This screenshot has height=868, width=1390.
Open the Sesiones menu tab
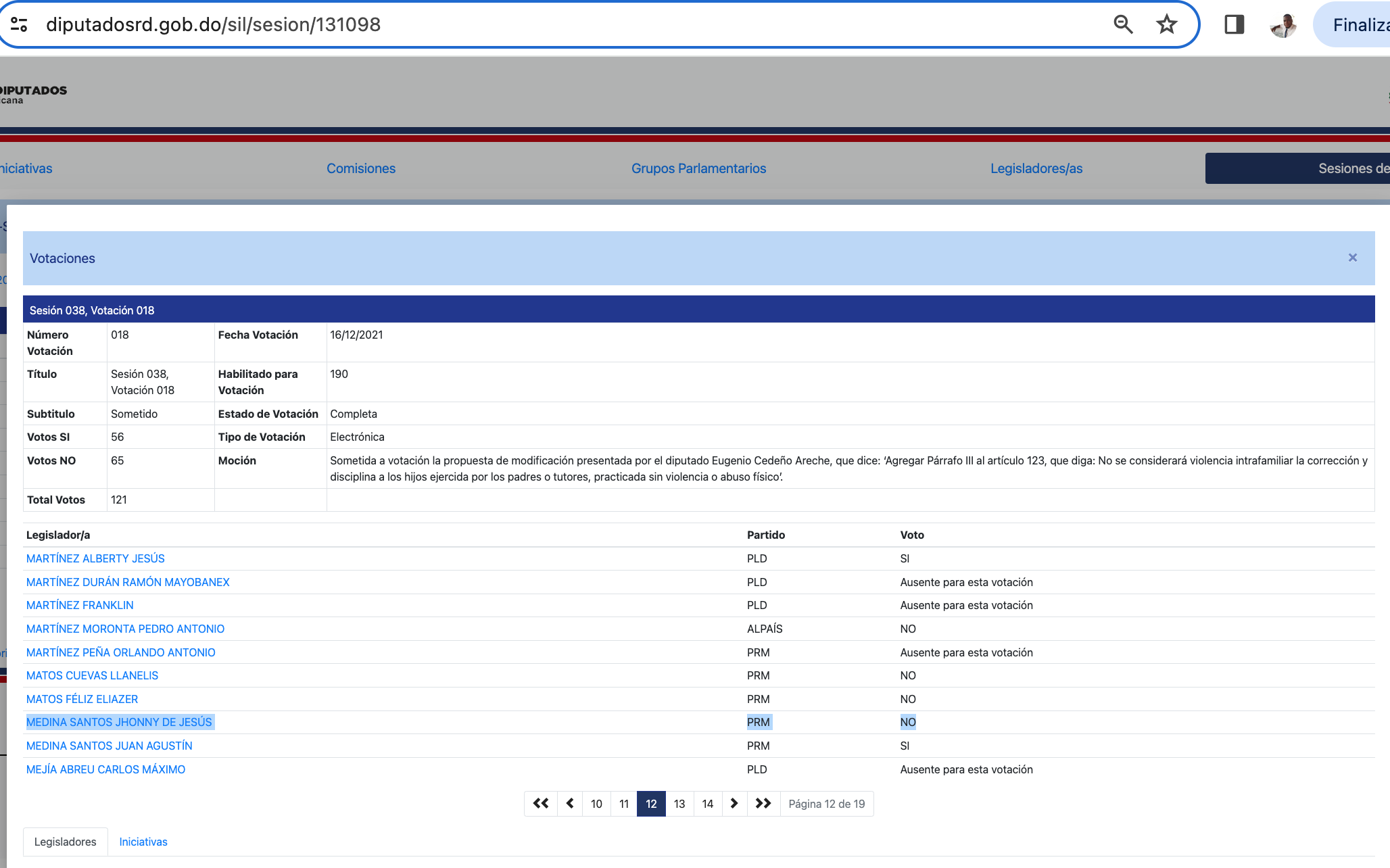tap(1297, 168)
